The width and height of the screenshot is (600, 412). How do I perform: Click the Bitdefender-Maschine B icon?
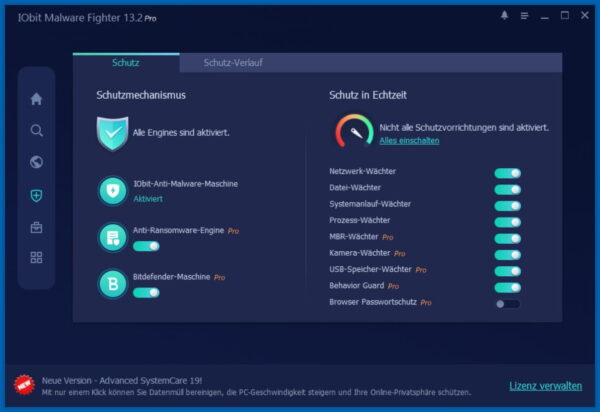(112, 284)
